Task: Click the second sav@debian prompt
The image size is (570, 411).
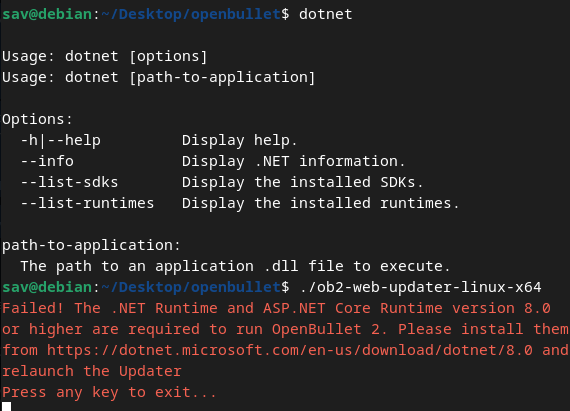Action: pyautogui.click(x=47, y=287)
